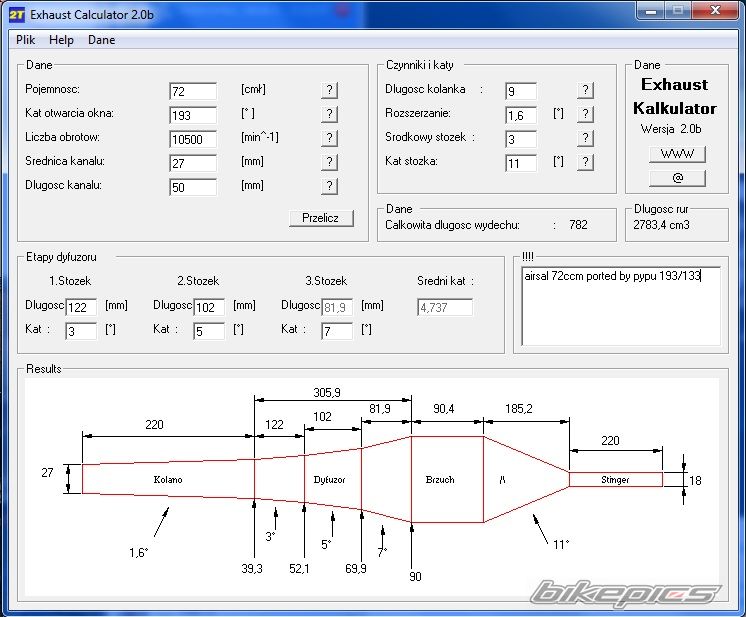746x617 pixels.
Task: Click the question mark beside Kat otwarcia okna
Action: (329, 114)
